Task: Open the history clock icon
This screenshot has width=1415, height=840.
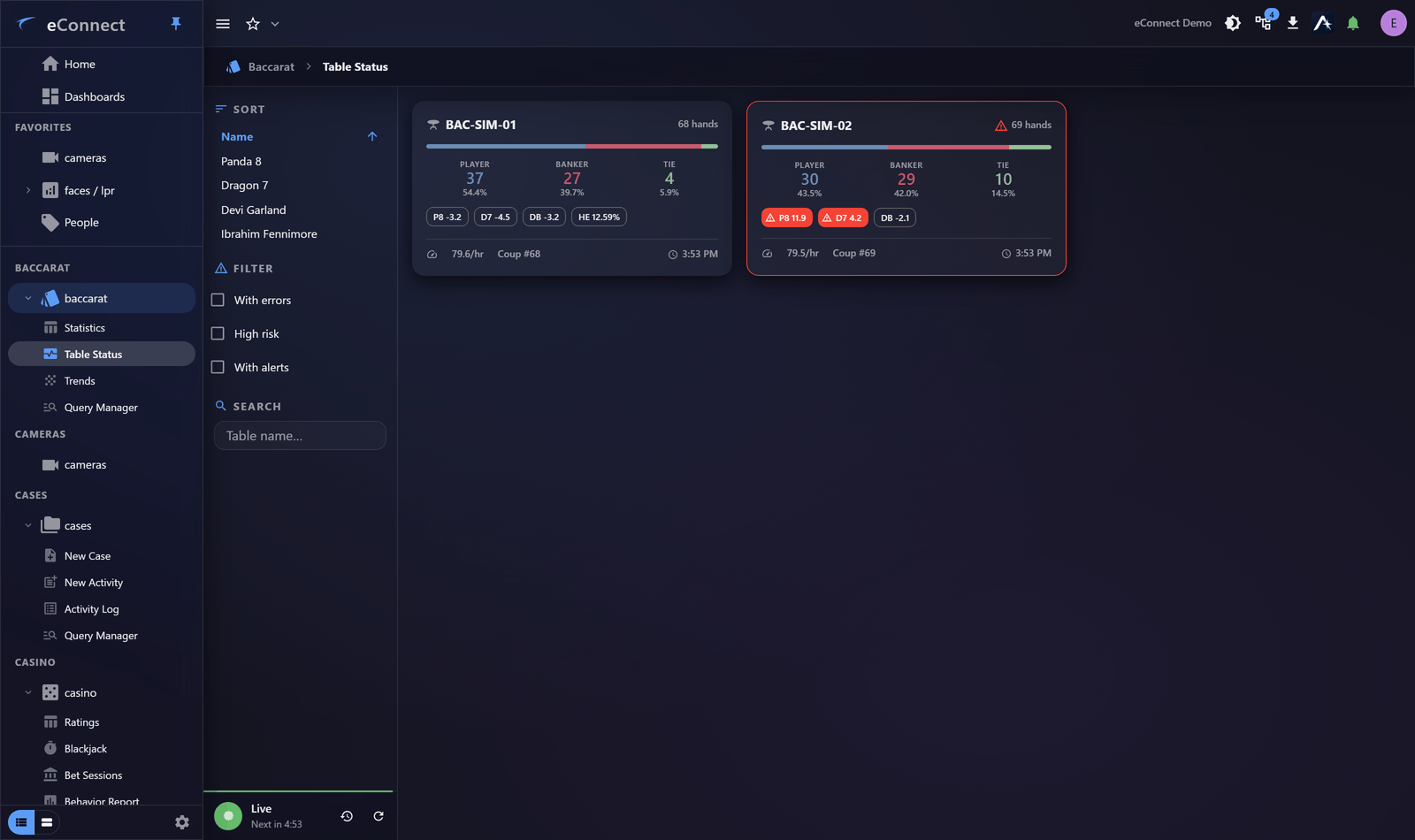Action: coord(347,816)
